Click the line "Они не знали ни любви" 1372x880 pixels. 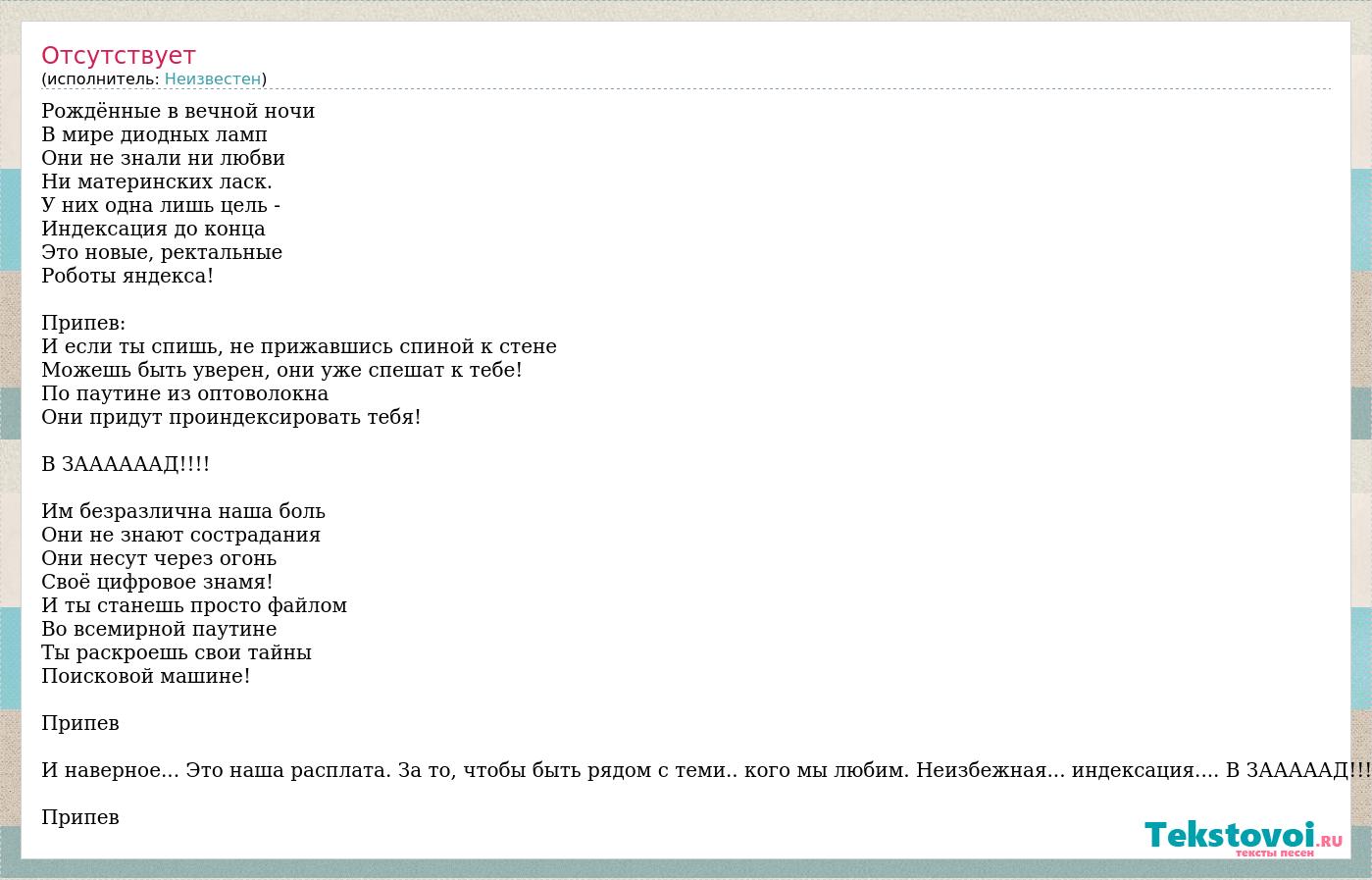click(x=163, y=158)
